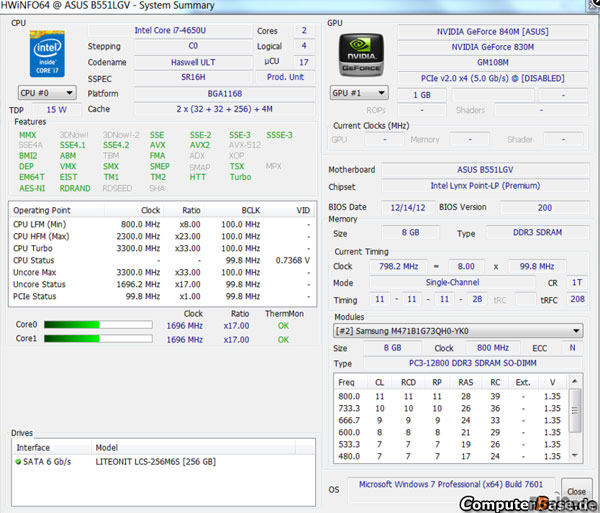This screenshot has height=513, width=600.
Task: Click the 15 W TDP value
Action: click(57, 110)
